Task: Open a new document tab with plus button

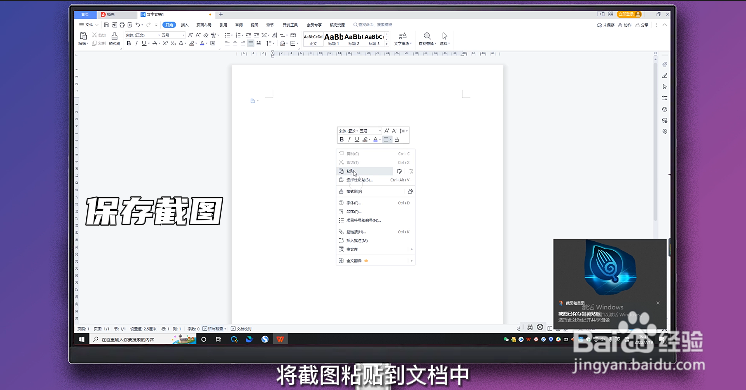Action: tap(220, 15)
